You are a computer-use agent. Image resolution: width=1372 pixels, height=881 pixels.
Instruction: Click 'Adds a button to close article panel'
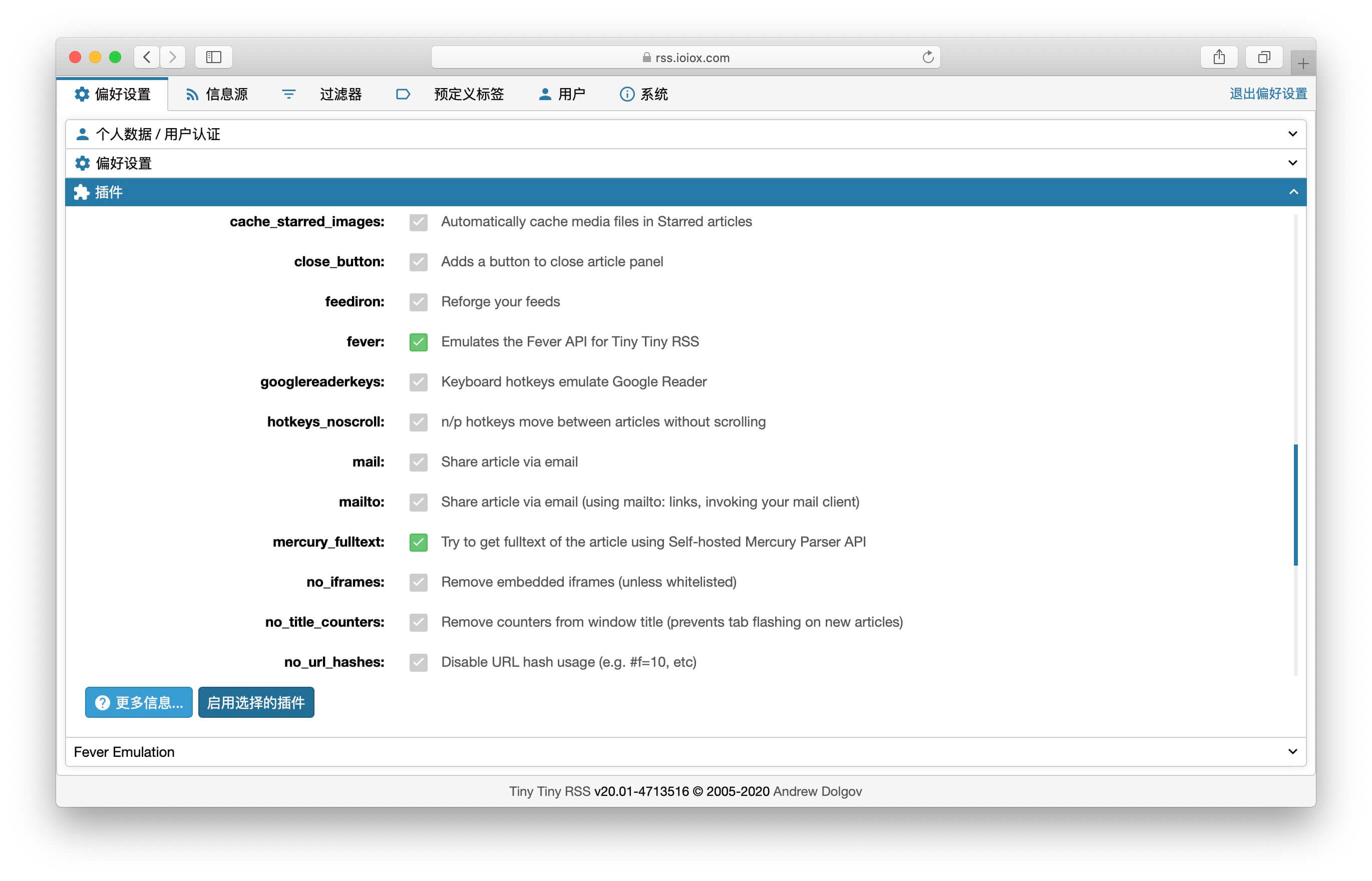552,261
